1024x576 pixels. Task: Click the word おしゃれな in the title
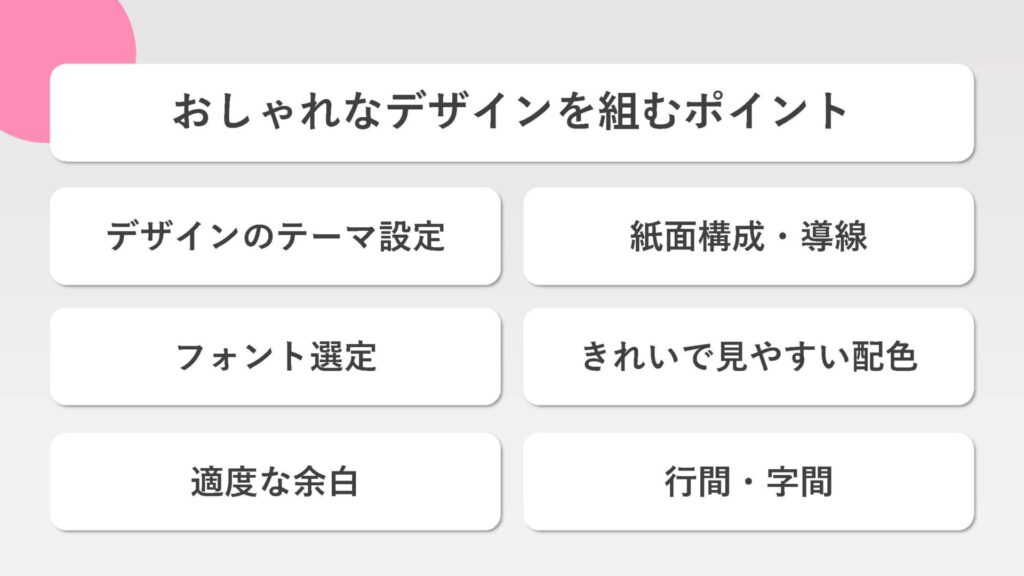click(x=278, y=111)
